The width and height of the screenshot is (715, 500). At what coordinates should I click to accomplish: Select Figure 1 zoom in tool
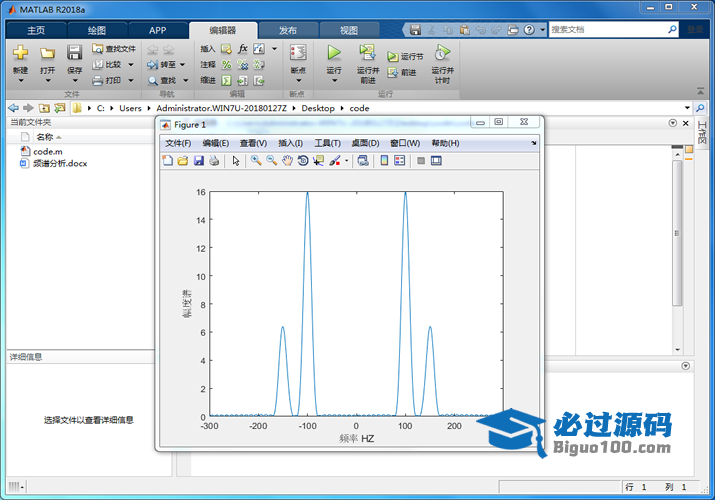click(256, 160)
